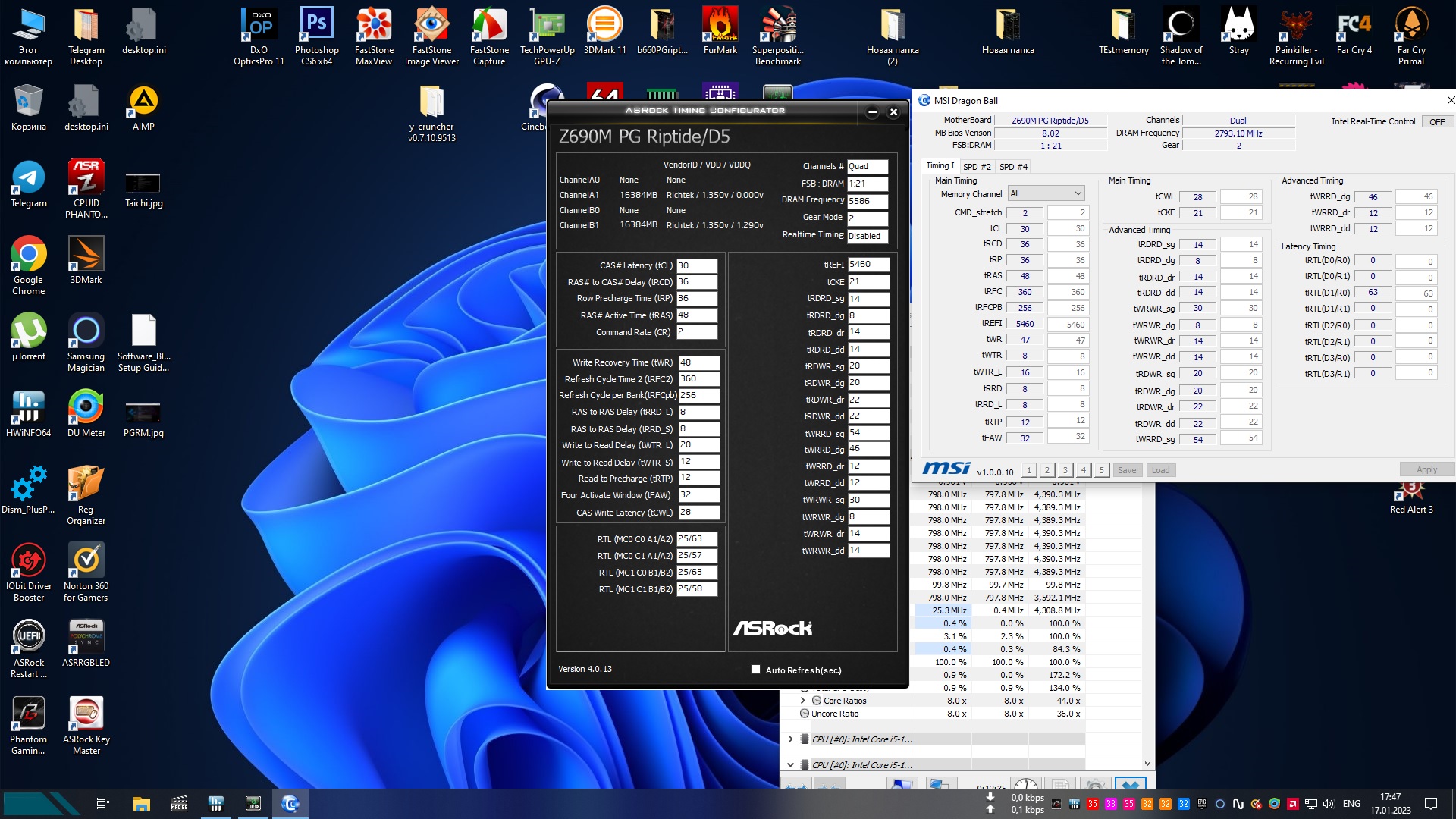The image size is (1456, 819).
Task: Click the Load button in MSI Dragon Ball
Action: pos(1160,470)
